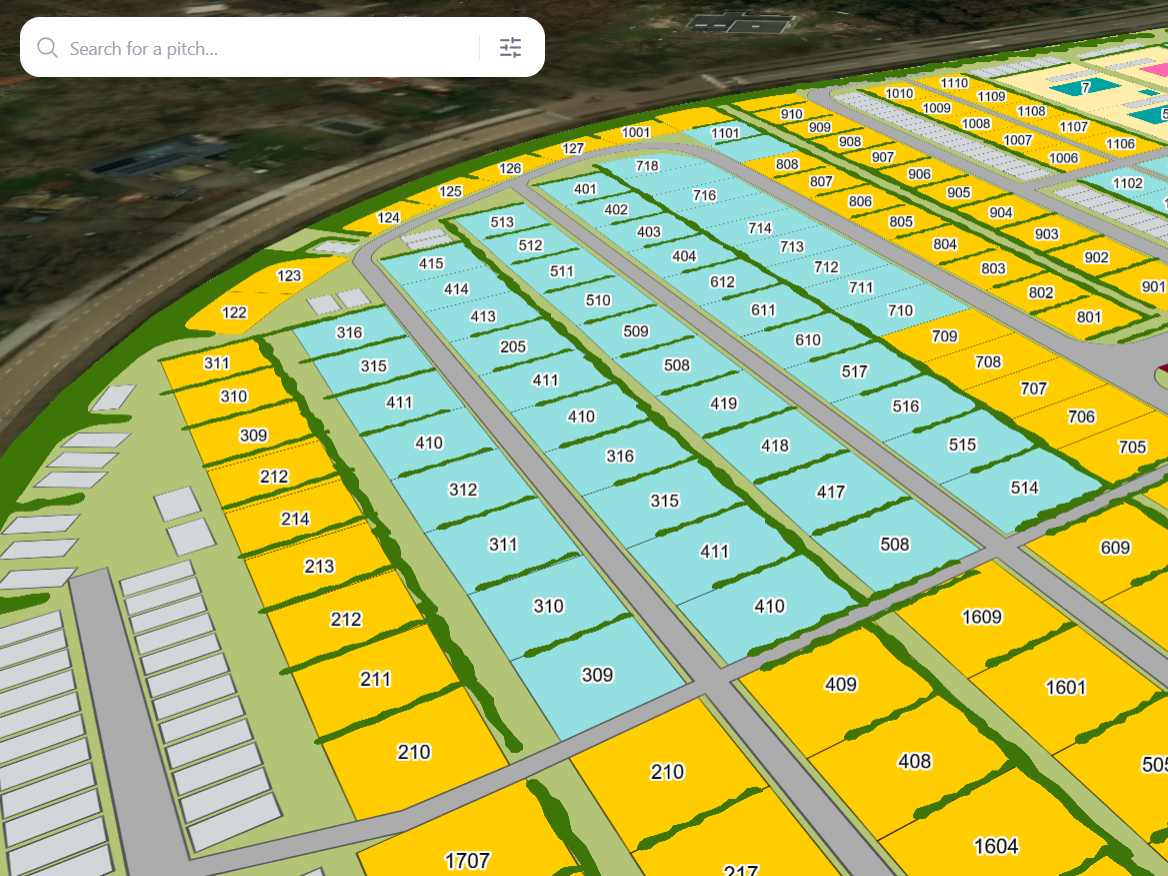
Task: Choose pitch 611
Action: [763, 310]
